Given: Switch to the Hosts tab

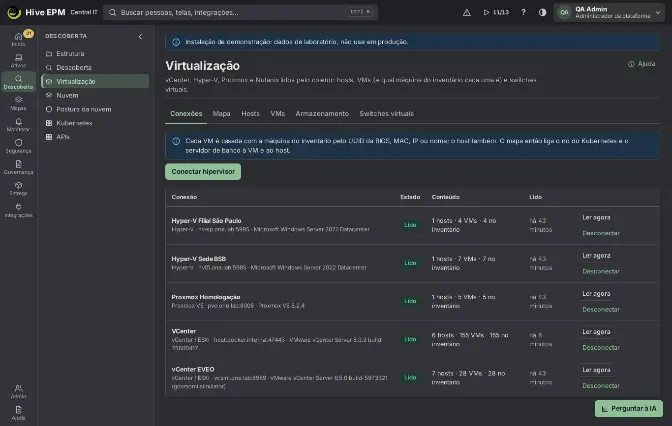Looking at the screenshot, I should tap(250, 114).
